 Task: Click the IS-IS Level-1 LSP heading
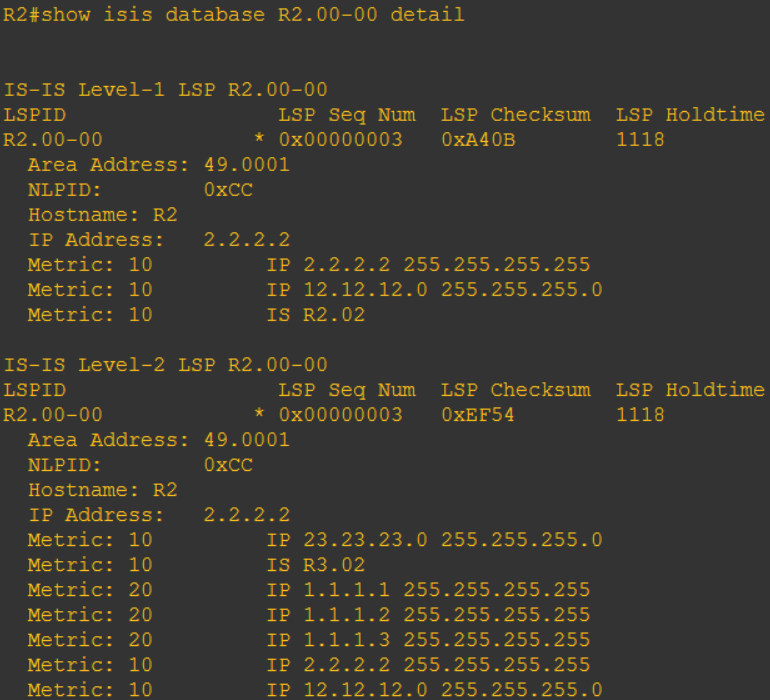[x=166, y=90]
